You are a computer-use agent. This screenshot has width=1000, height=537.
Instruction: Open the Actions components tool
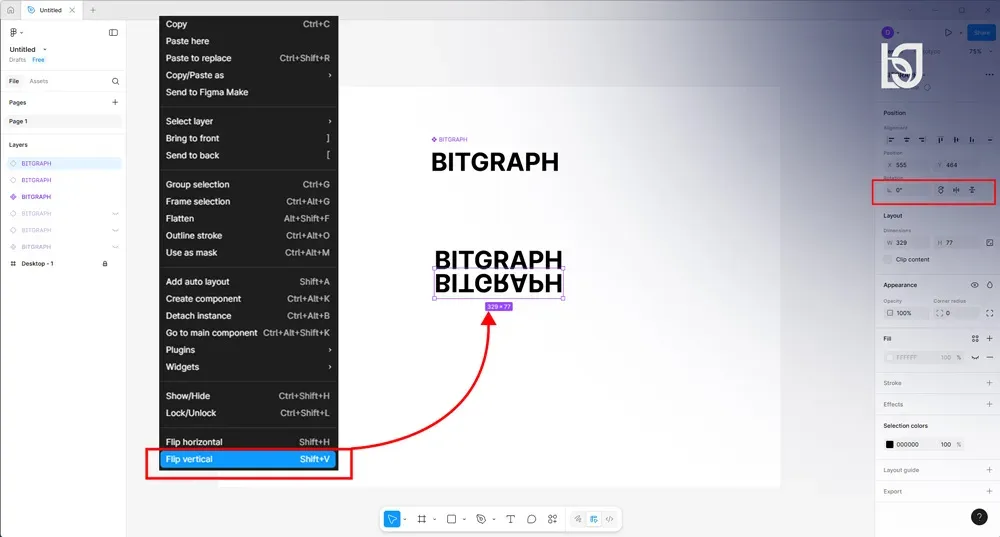coord(552,519)
